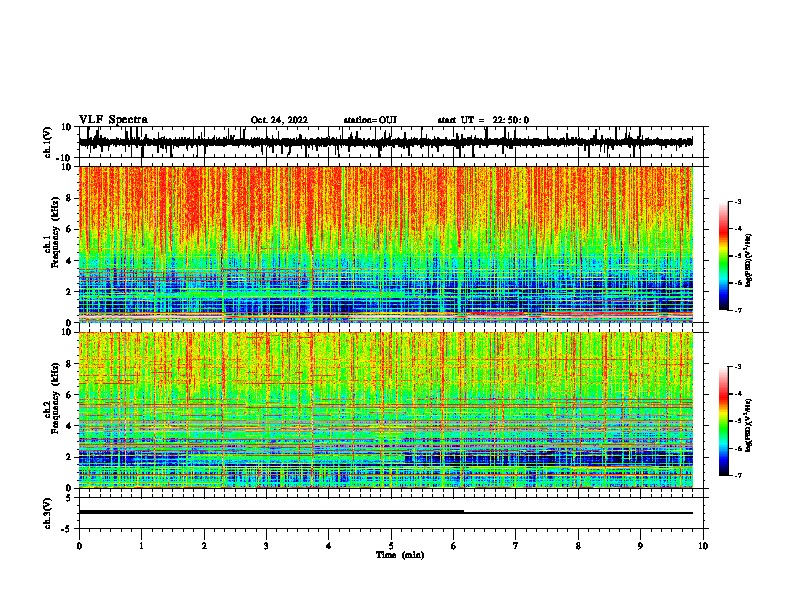This screenshot has width=792, height=612.
Task: Click time-axis tick label "9"
Action: click(x=640, y=546)
